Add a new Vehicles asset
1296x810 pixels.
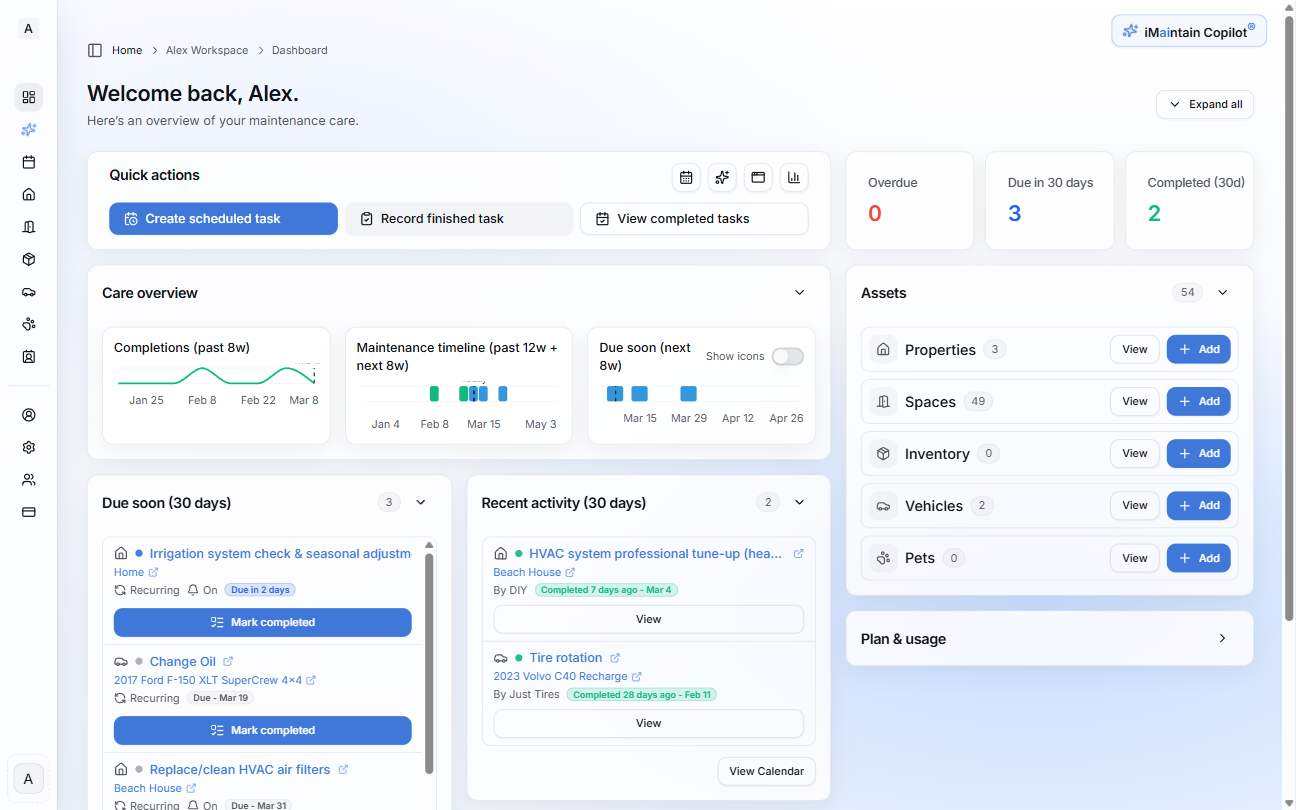point(1198,506)
